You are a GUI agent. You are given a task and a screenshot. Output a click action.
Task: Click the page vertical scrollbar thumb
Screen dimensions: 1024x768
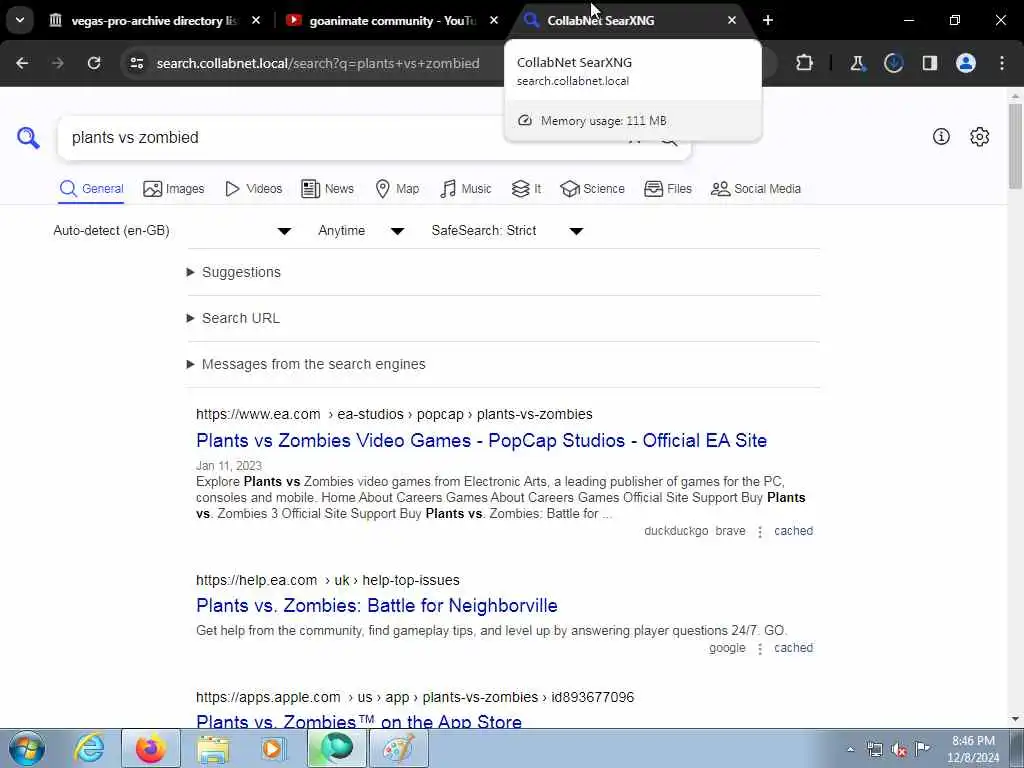(1016, 147)
